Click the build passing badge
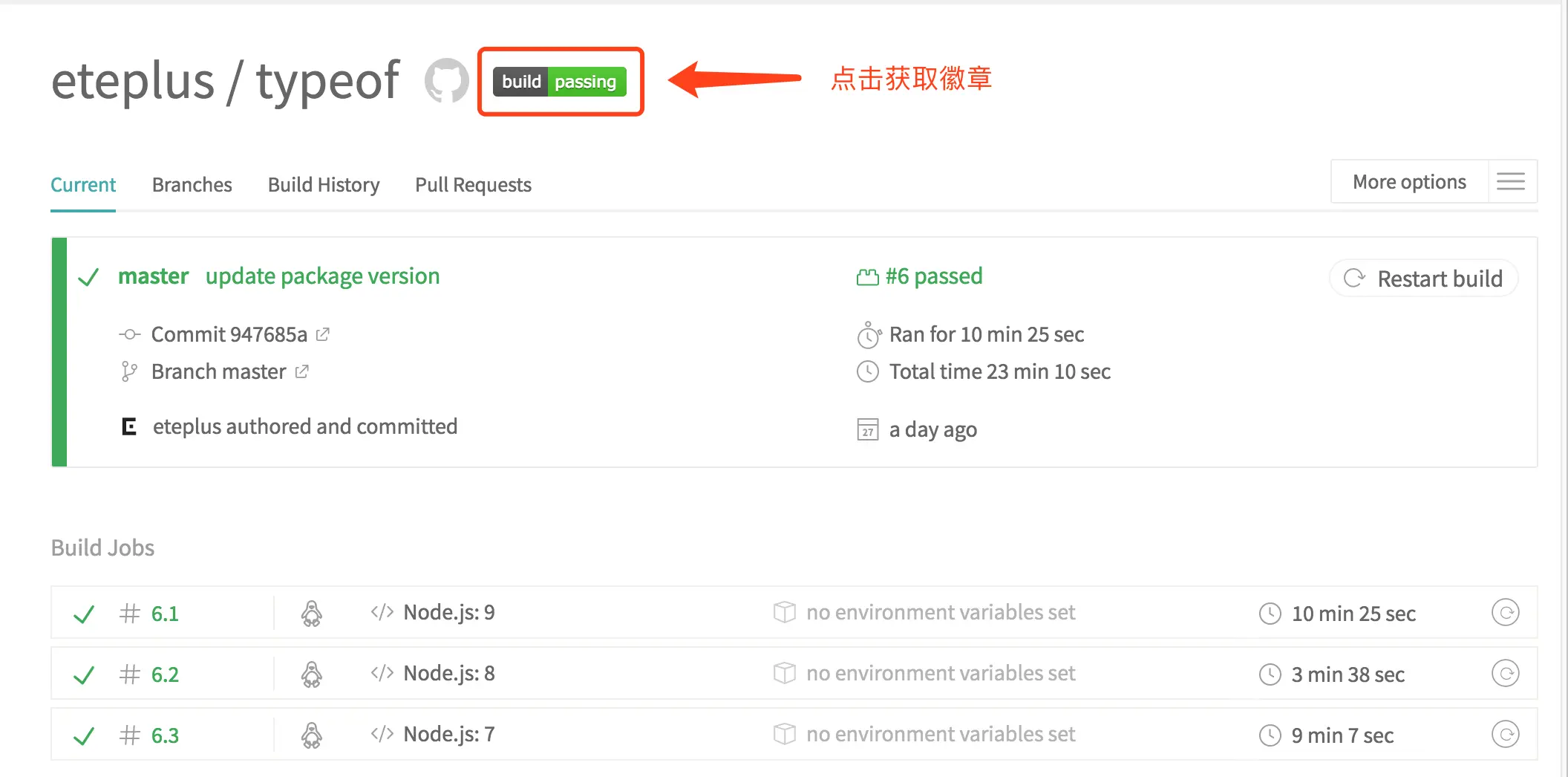 pyautogui.click(x=560, y=82)
